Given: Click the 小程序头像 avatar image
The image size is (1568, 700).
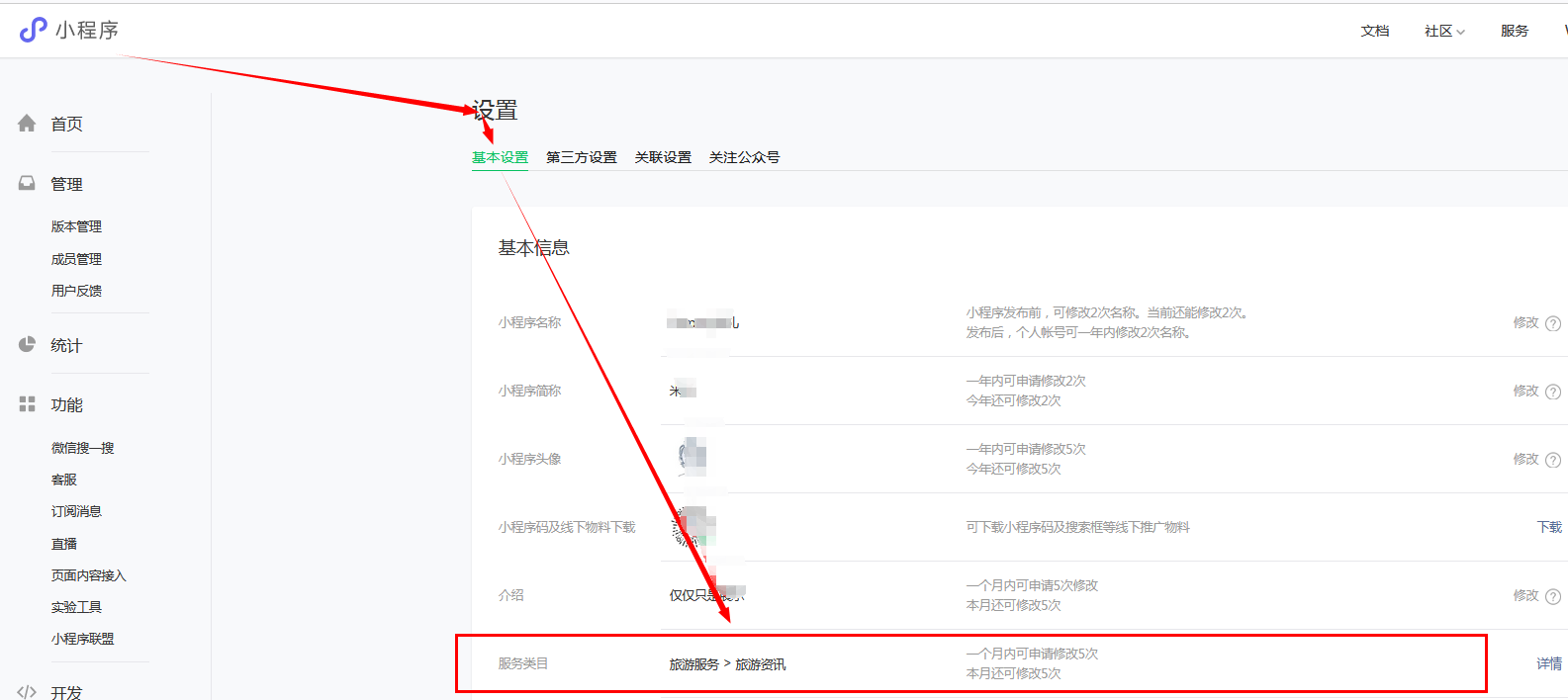Looking at the screenshot, I should coord(692,457).
